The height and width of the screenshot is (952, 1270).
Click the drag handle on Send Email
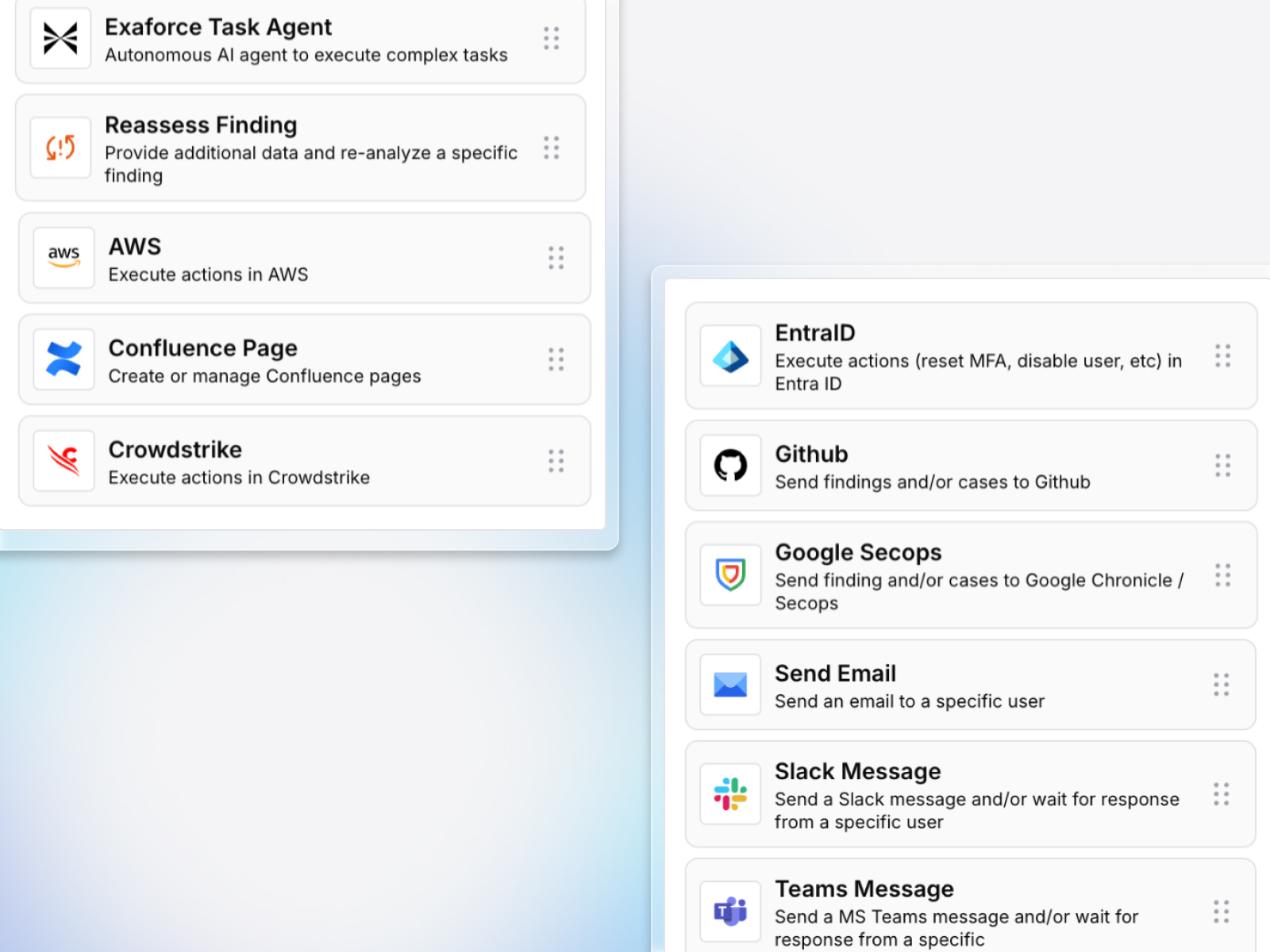pos(1222,685)
